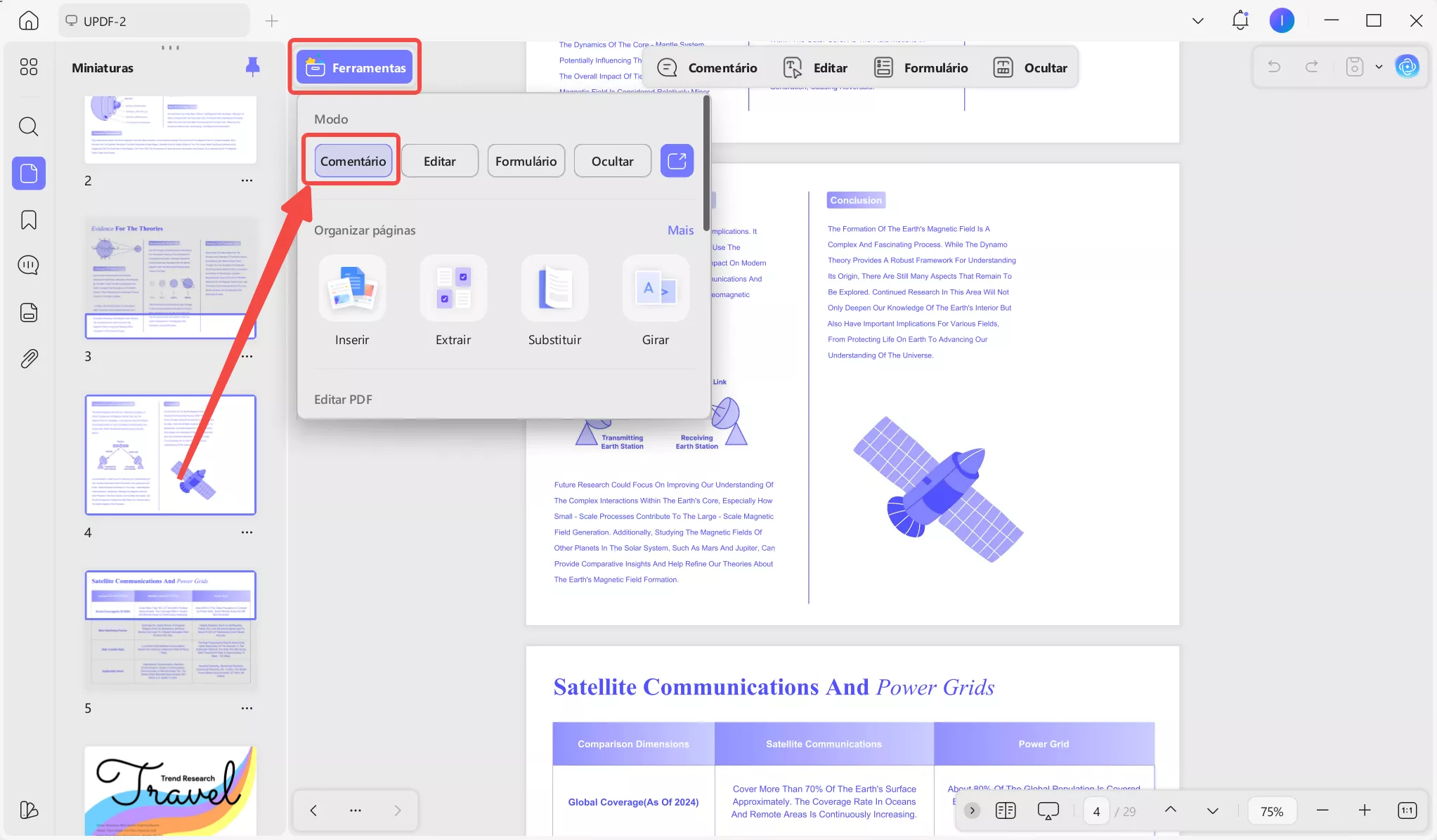The width and height of the screenshot is (1437, 840).
Task: Open page 4 thumbnail options menu
Action: [x=247, y=532]
